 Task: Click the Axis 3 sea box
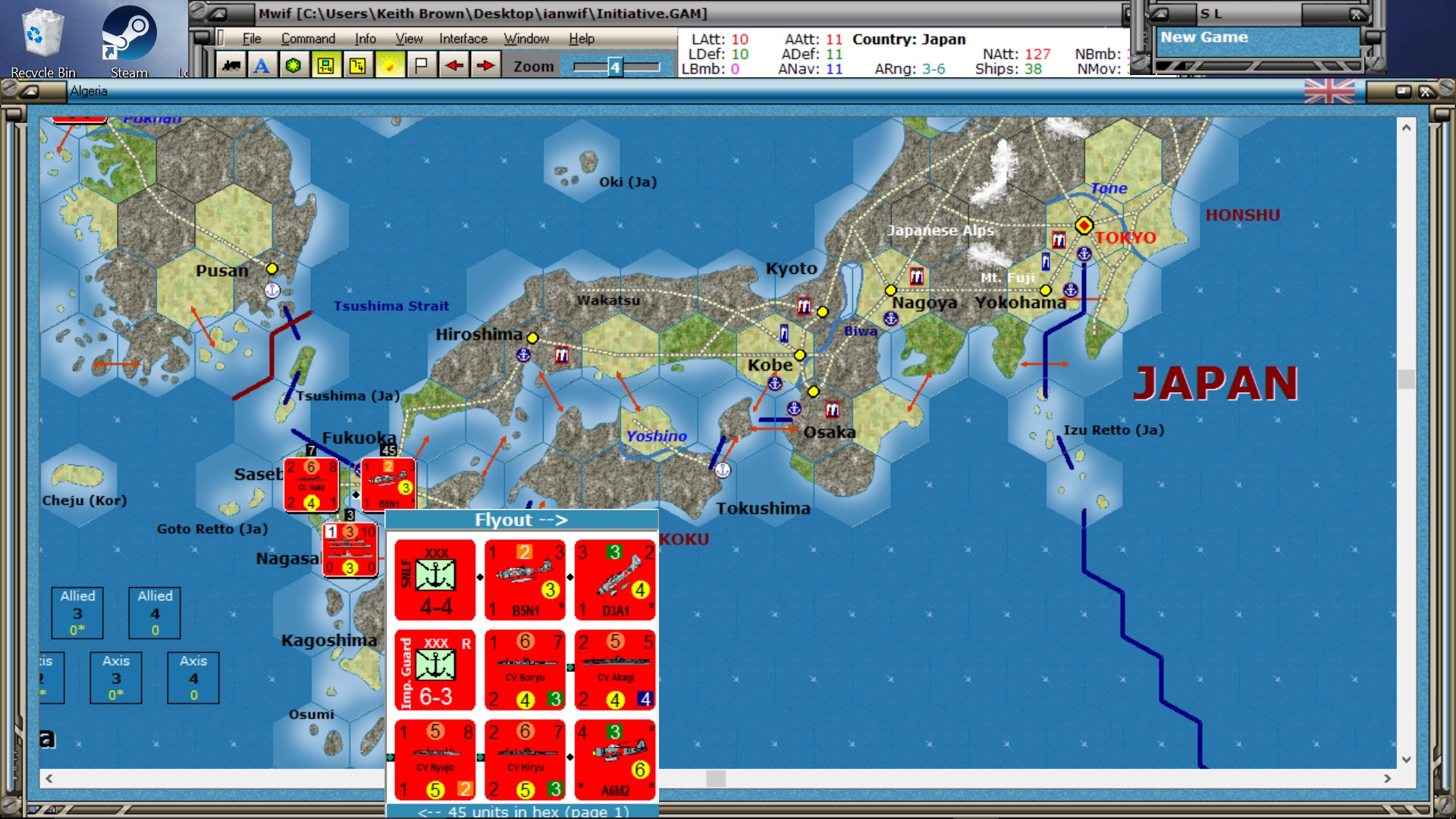[116, 678]
